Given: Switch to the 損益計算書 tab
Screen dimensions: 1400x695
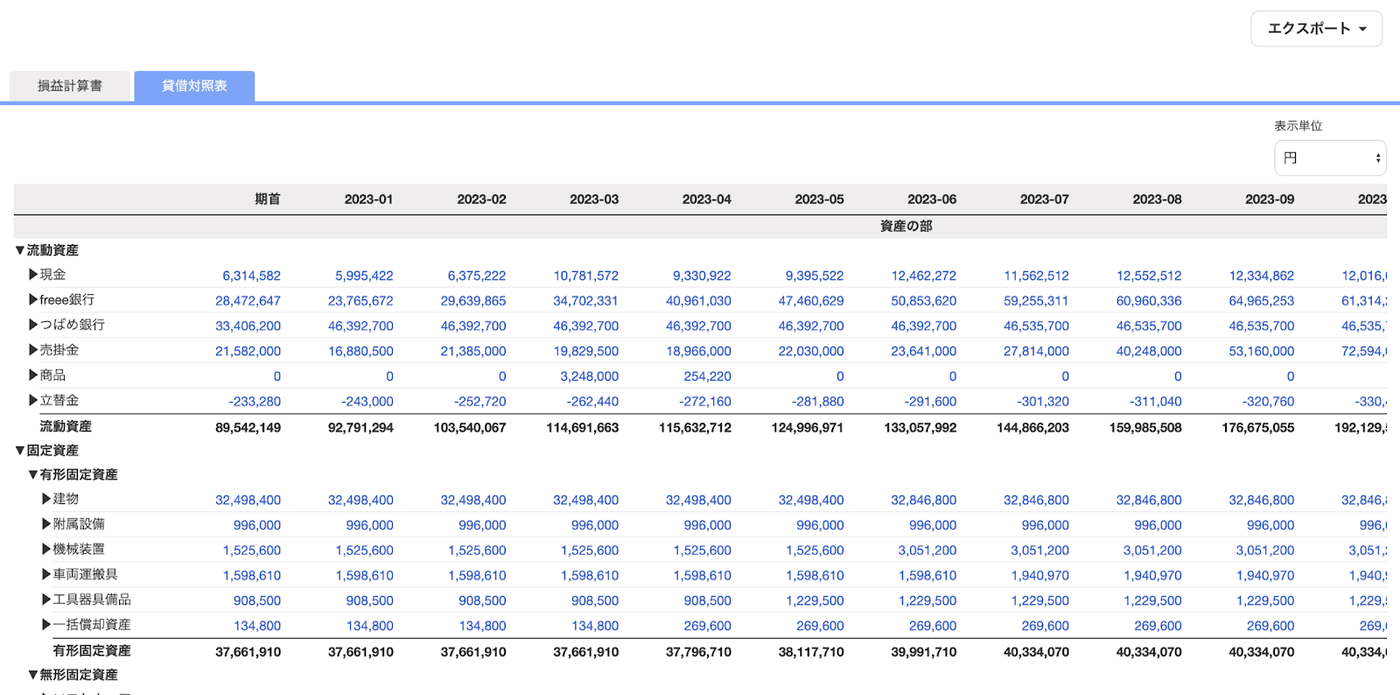Looking at the screenshot, I should pyautogui.click(x=70, y=86).
